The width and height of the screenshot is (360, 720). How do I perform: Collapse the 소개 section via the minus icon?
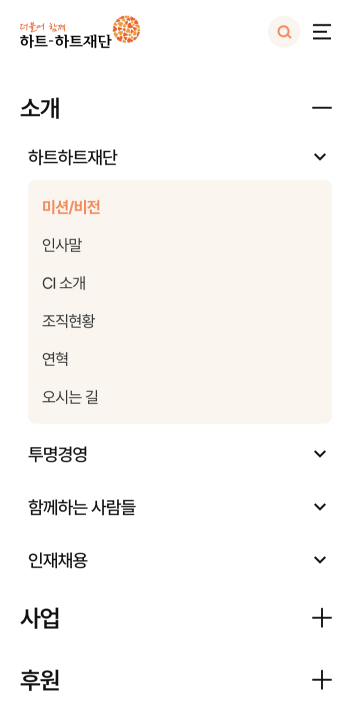coord(322,108)
